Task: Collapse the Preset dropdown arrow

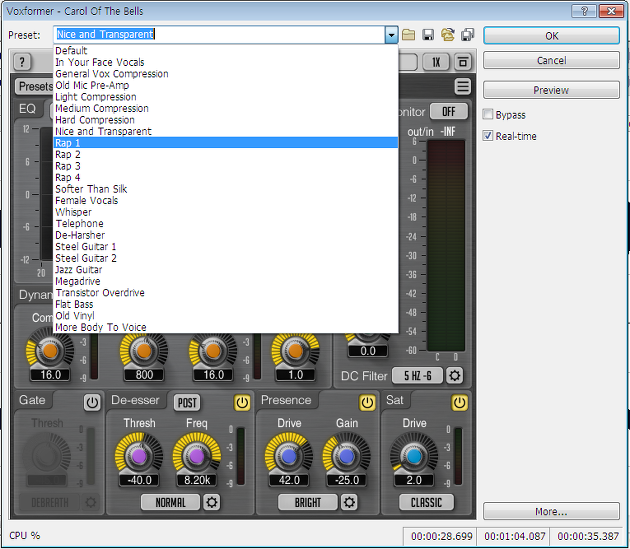Action: click(391, 35)
